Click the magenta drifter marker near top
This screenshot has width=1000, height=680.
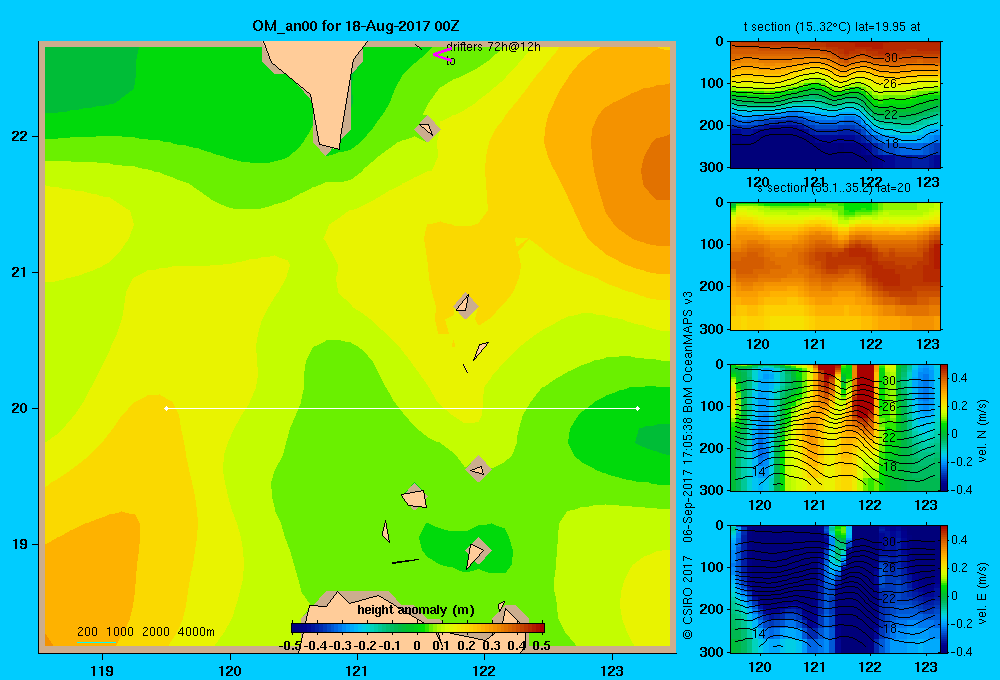(442, 54)
